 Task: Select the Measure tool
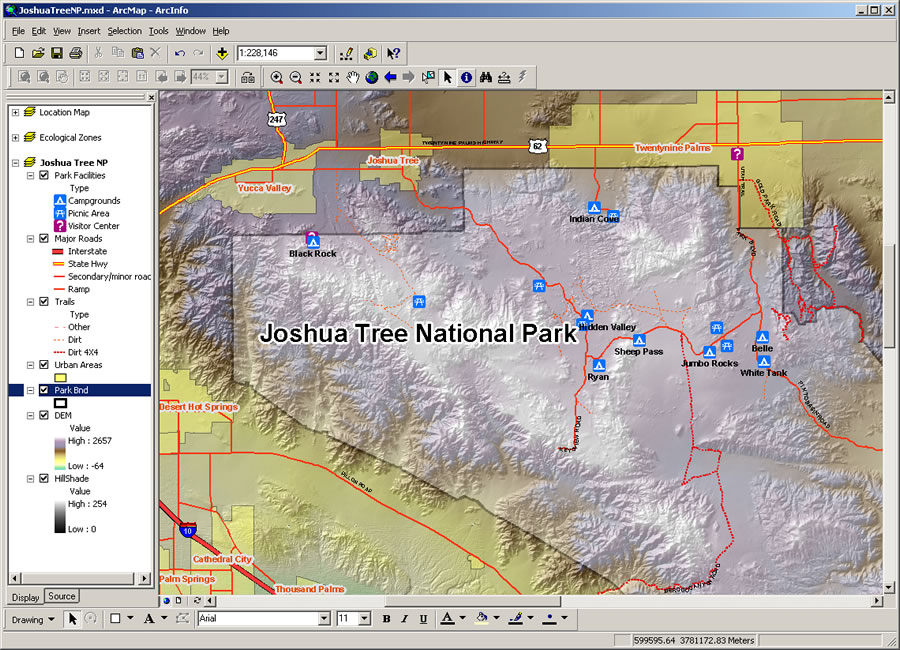(x=505, y=77)
